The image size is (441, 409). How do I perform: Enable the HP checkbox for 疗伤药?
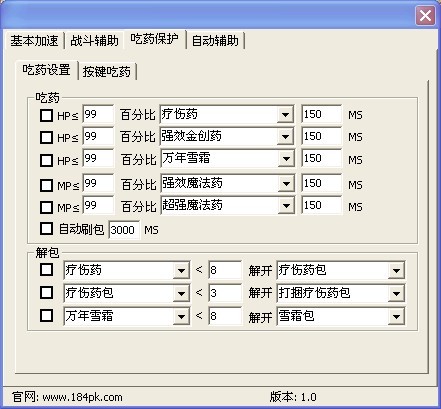46,115
